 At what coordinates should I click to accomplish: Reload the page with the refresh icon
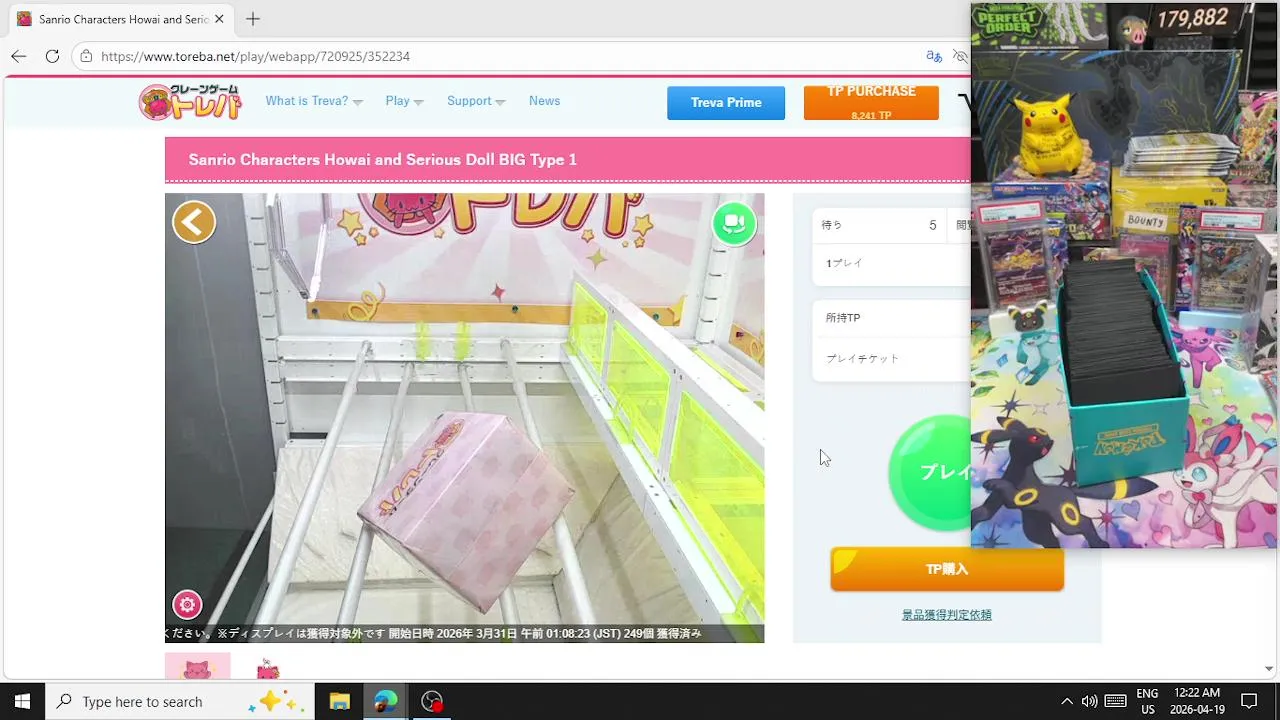(52, 57)
